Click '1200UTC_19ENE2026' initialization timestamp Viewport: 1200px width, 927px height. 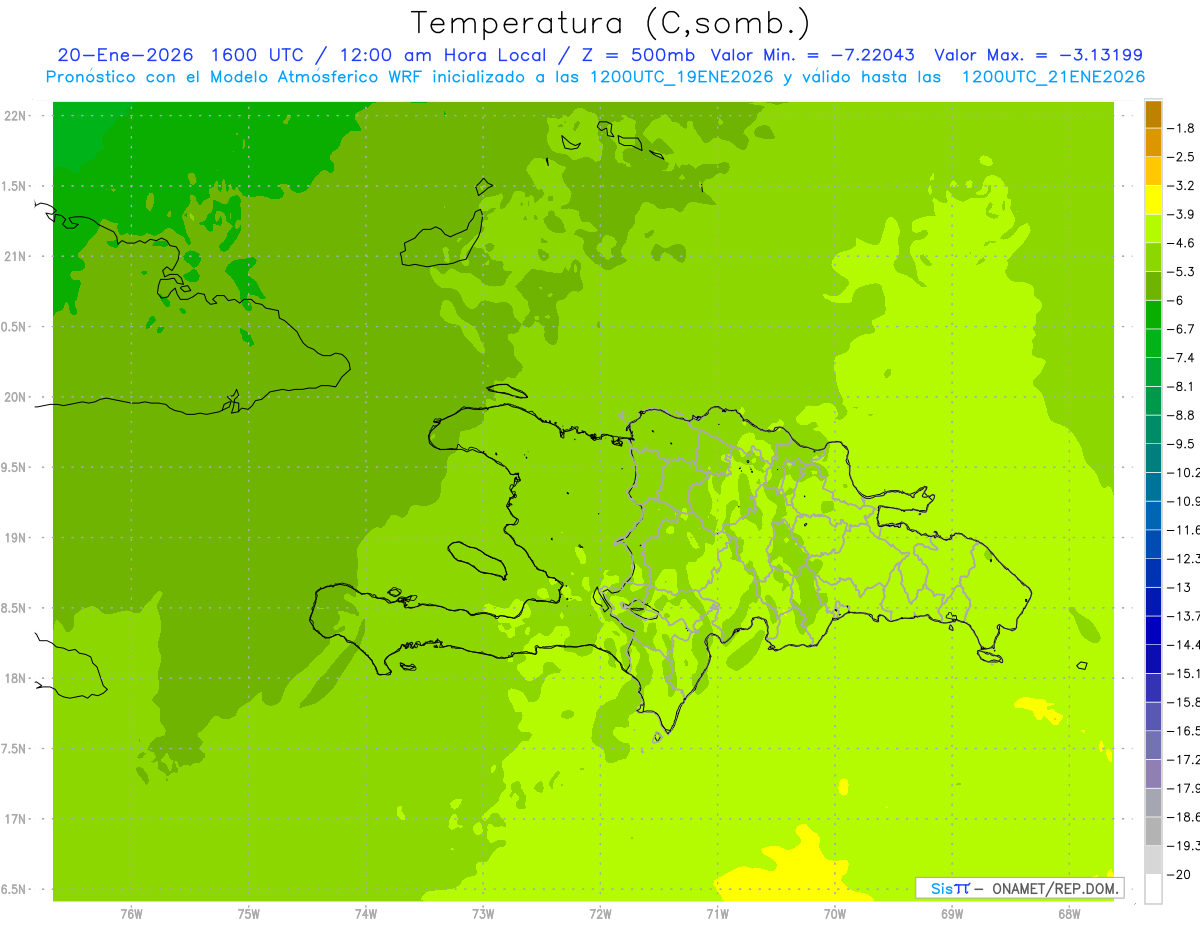pos(681,77)
